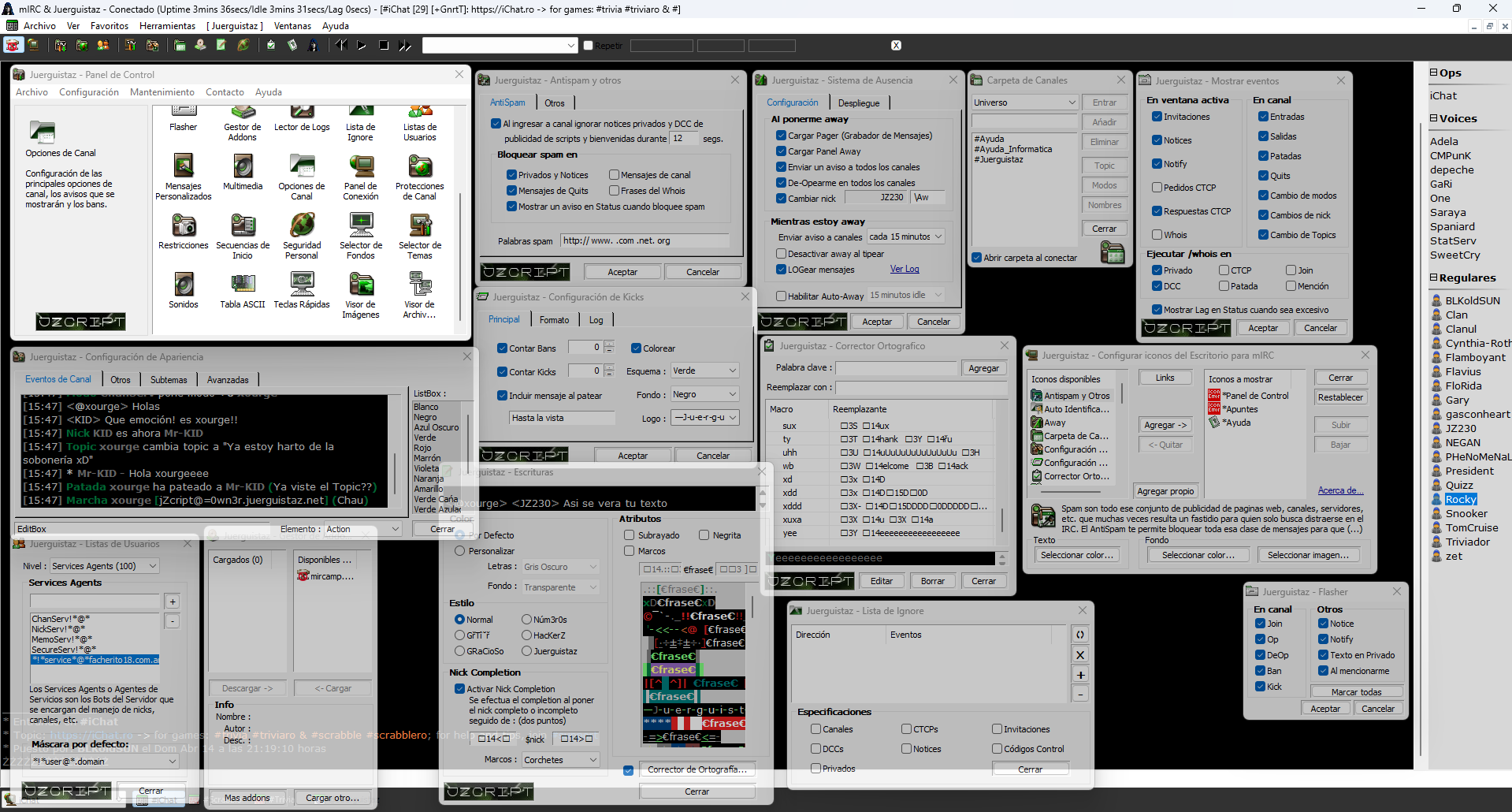Viewport: 1512px width, 812px height.
Task: Click the first icon in mIRC toolbar
Action: [x=12, y=46]
